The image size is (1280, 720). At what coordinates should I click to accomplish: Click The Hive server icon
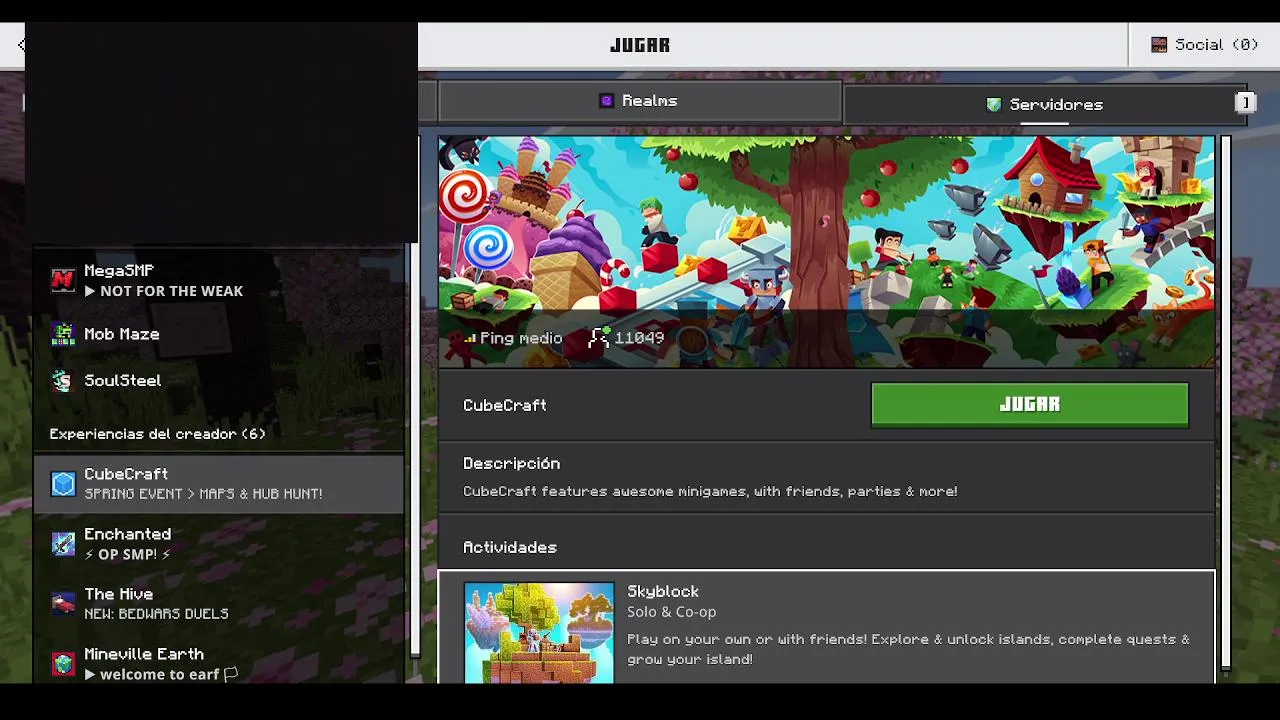click(x=63, y=604)
